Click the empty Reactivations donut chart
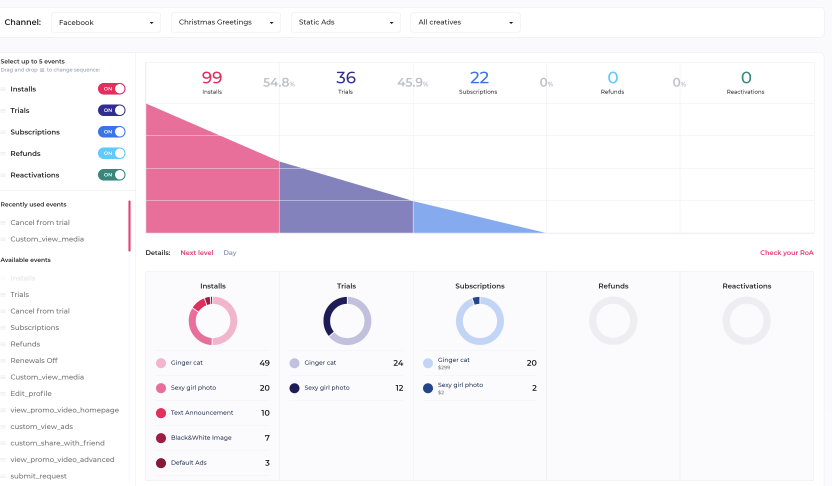Viewport: 832px width, 486px height. tap(746, 321)
